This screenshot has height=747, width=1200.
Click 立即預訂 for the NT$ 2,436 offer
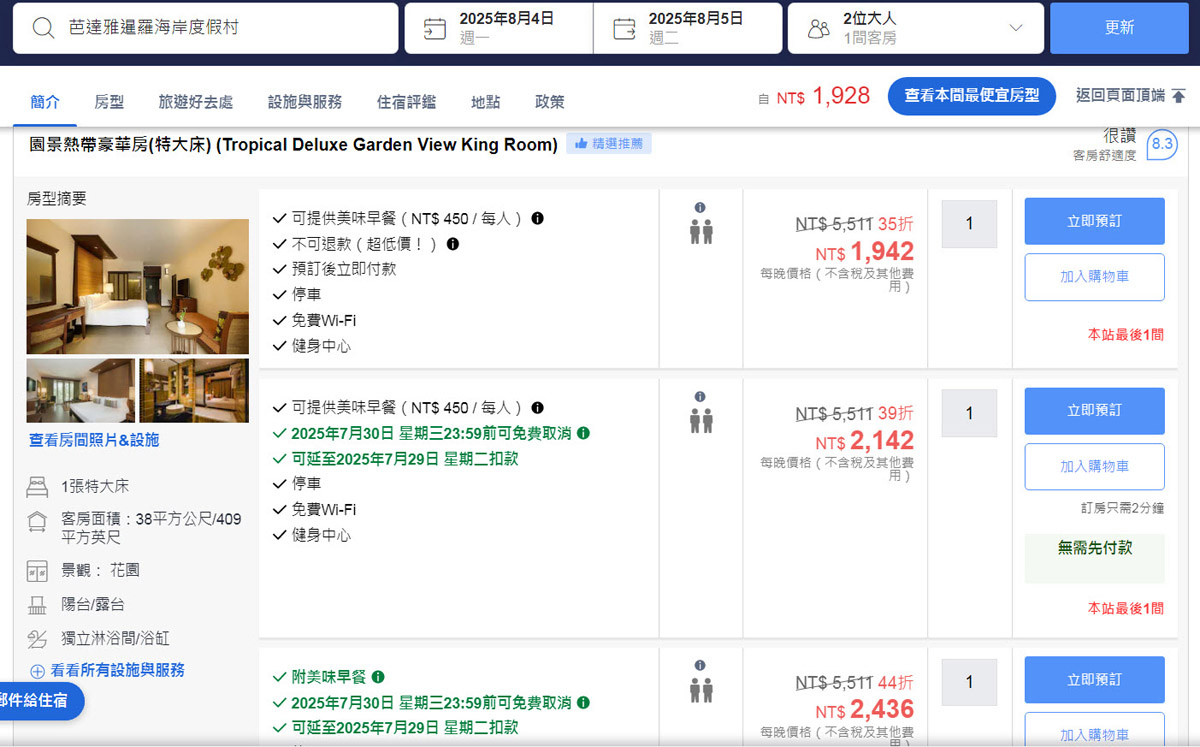1094,680
